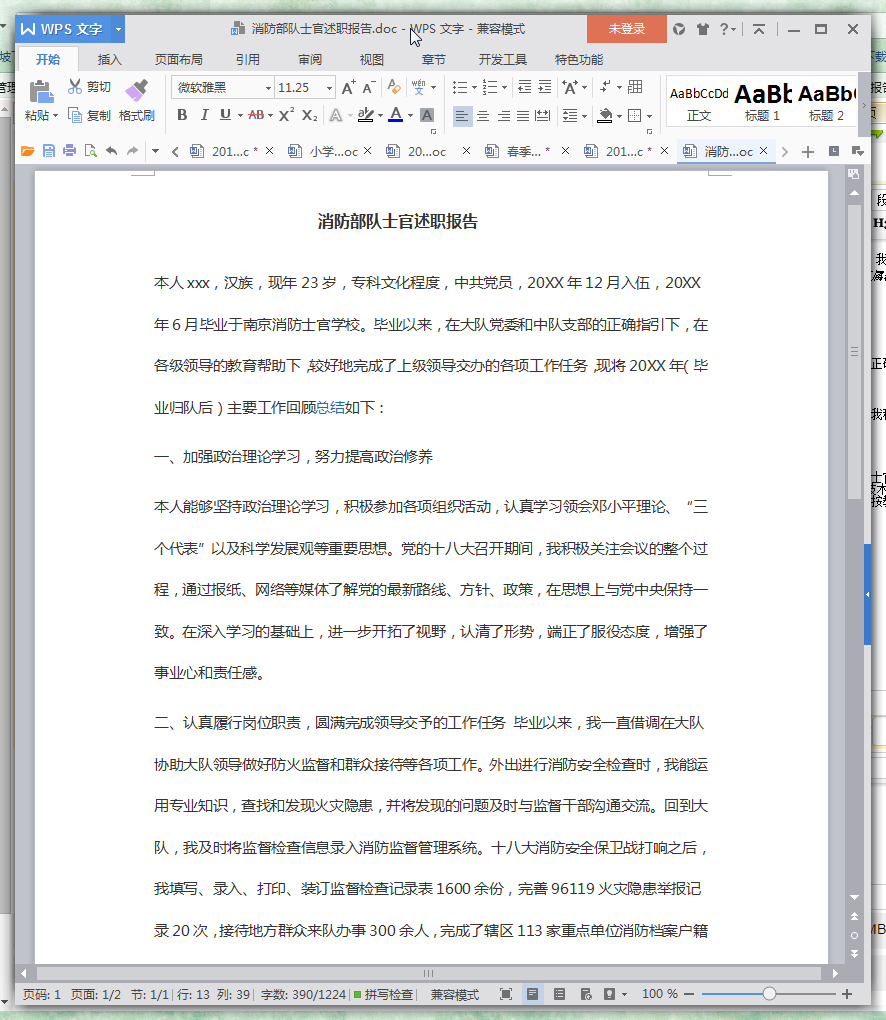This screenshot has width=886, height=1020.
Task: Switch to the 插入 ribbon tab
Action: tap(109, 59)
